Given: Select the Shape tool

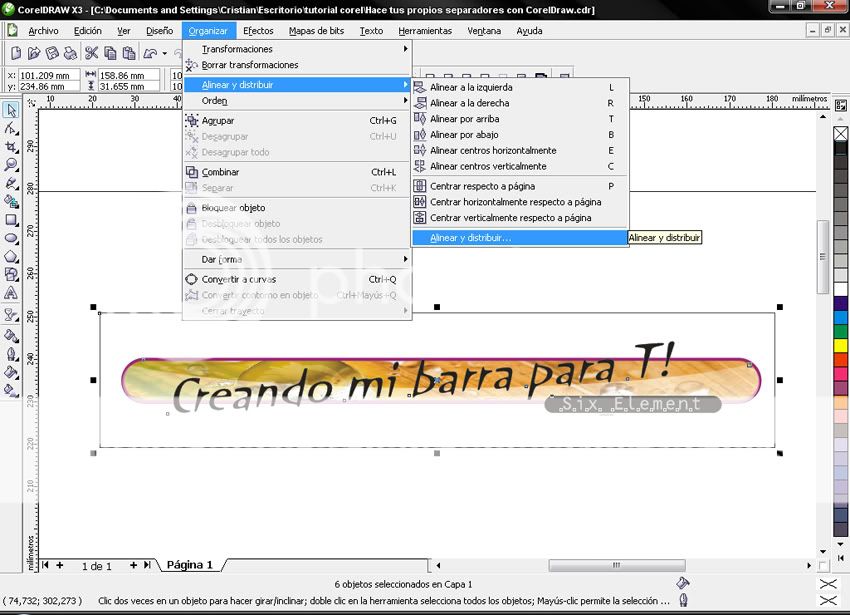Looking at the screenshot, I should [x=11, y=129].
